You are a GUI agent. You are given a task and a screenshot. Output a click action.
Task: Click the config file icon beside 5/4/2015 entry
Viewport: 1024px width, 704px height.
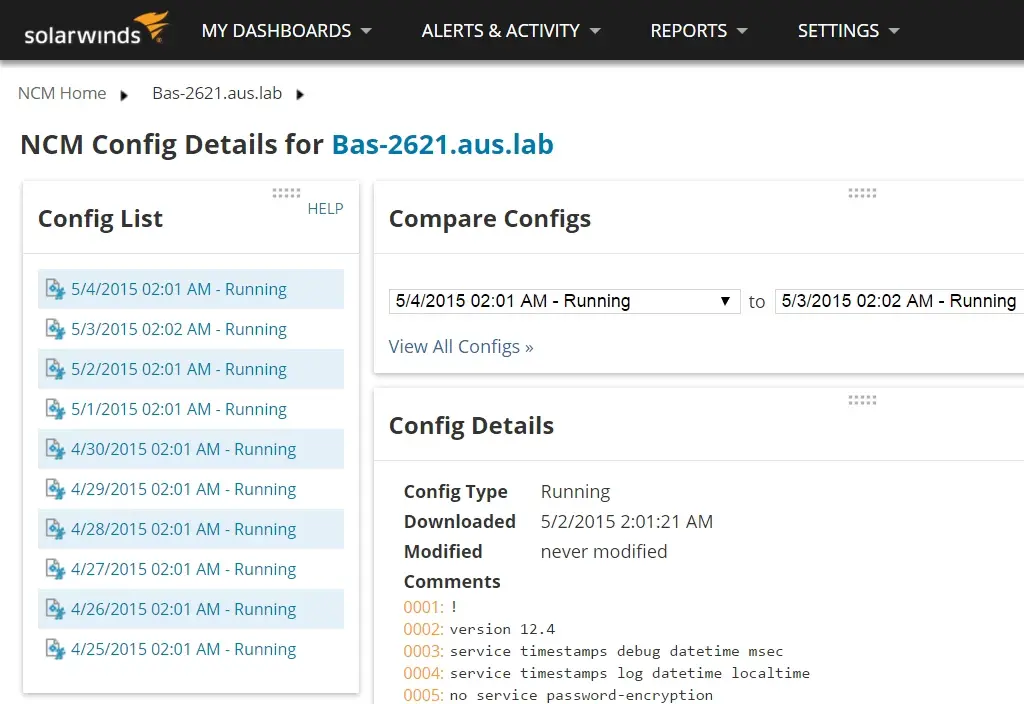(x=56, y=288)
